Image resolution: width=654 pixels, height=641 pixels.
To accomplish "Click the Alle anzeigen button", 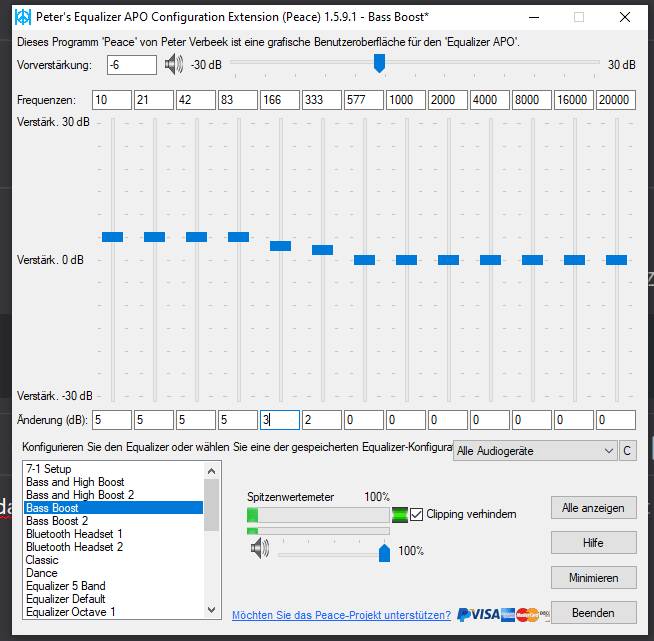I will point(594,508).
